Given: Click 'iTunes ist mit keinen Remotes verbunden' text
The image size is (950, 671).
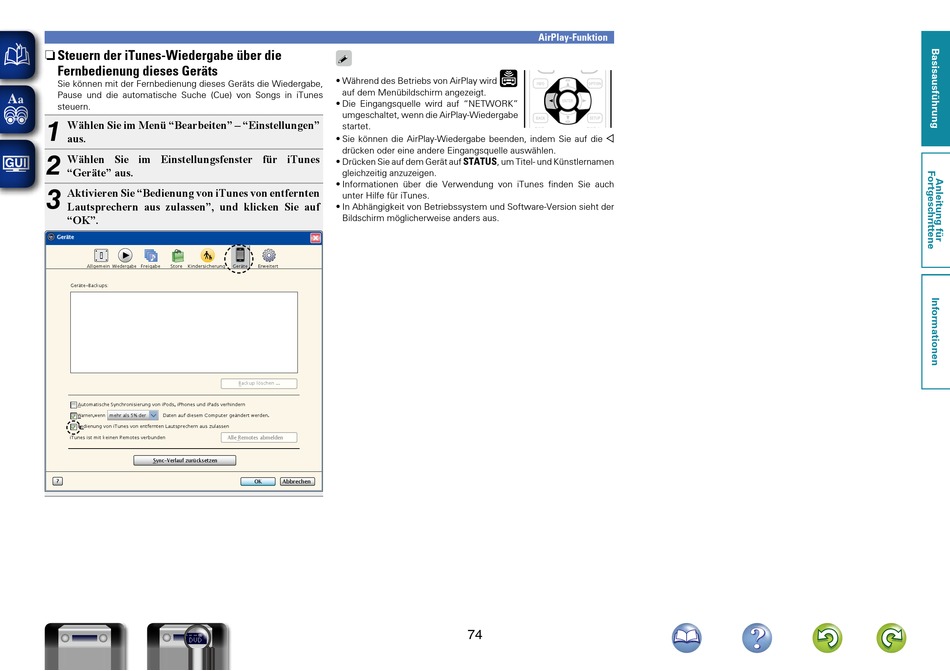Looking at the screenshot, I should tap(118, 437).
